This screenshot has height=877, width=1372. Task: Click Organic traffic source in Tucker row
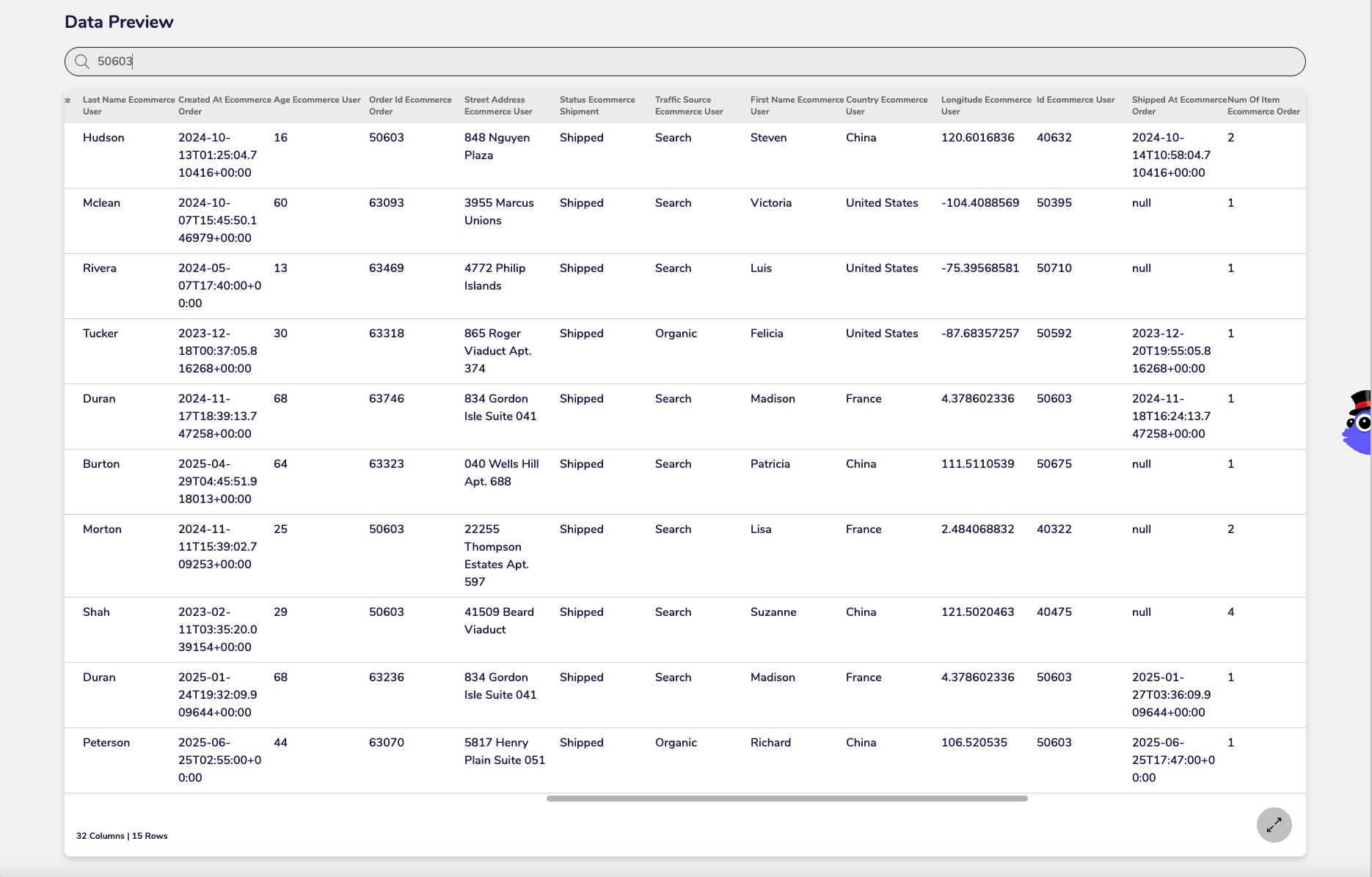[676, 334]
